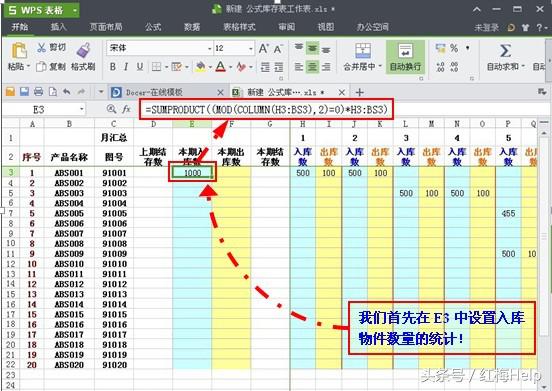This screenshot has width=552, height=391.
Task: Click the increase decimal places icon
Action: point(440,67)
